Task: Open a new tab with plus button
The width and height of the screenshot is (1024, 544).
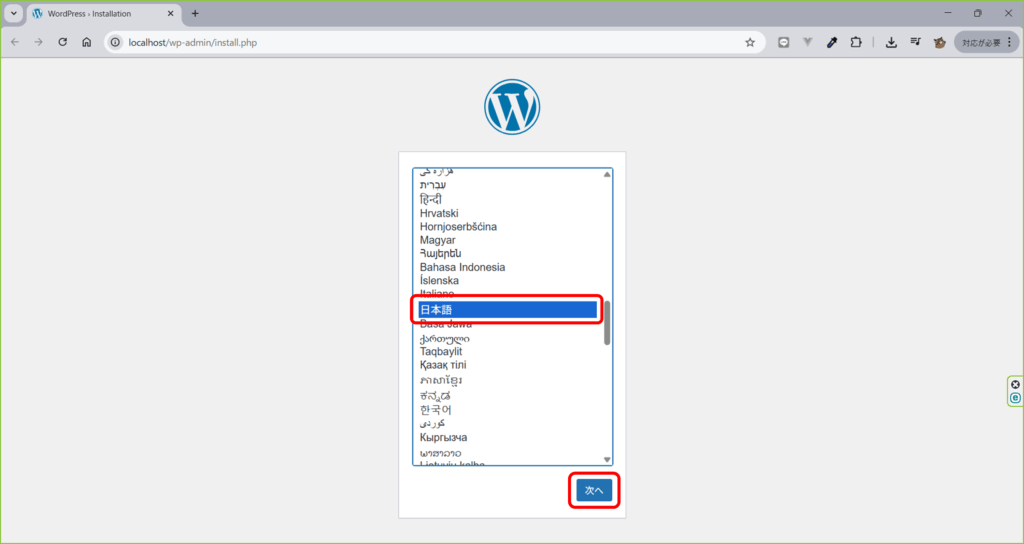Action: pyautogui.click(x=195, y=13)
